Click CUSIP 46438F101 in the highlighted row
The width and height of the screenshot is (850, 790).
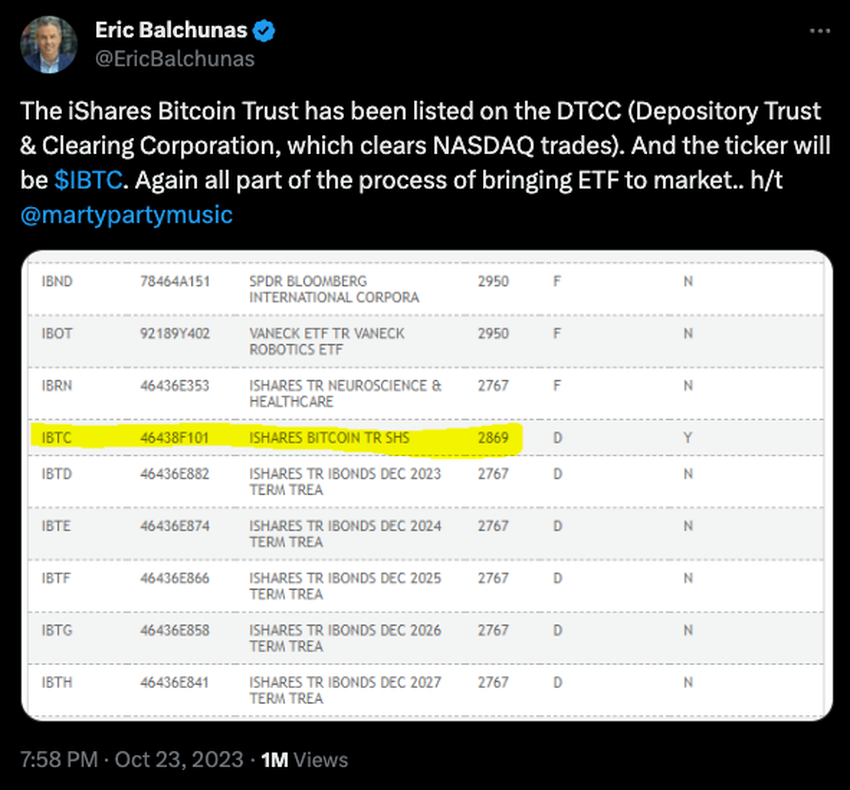pos(175,438)
